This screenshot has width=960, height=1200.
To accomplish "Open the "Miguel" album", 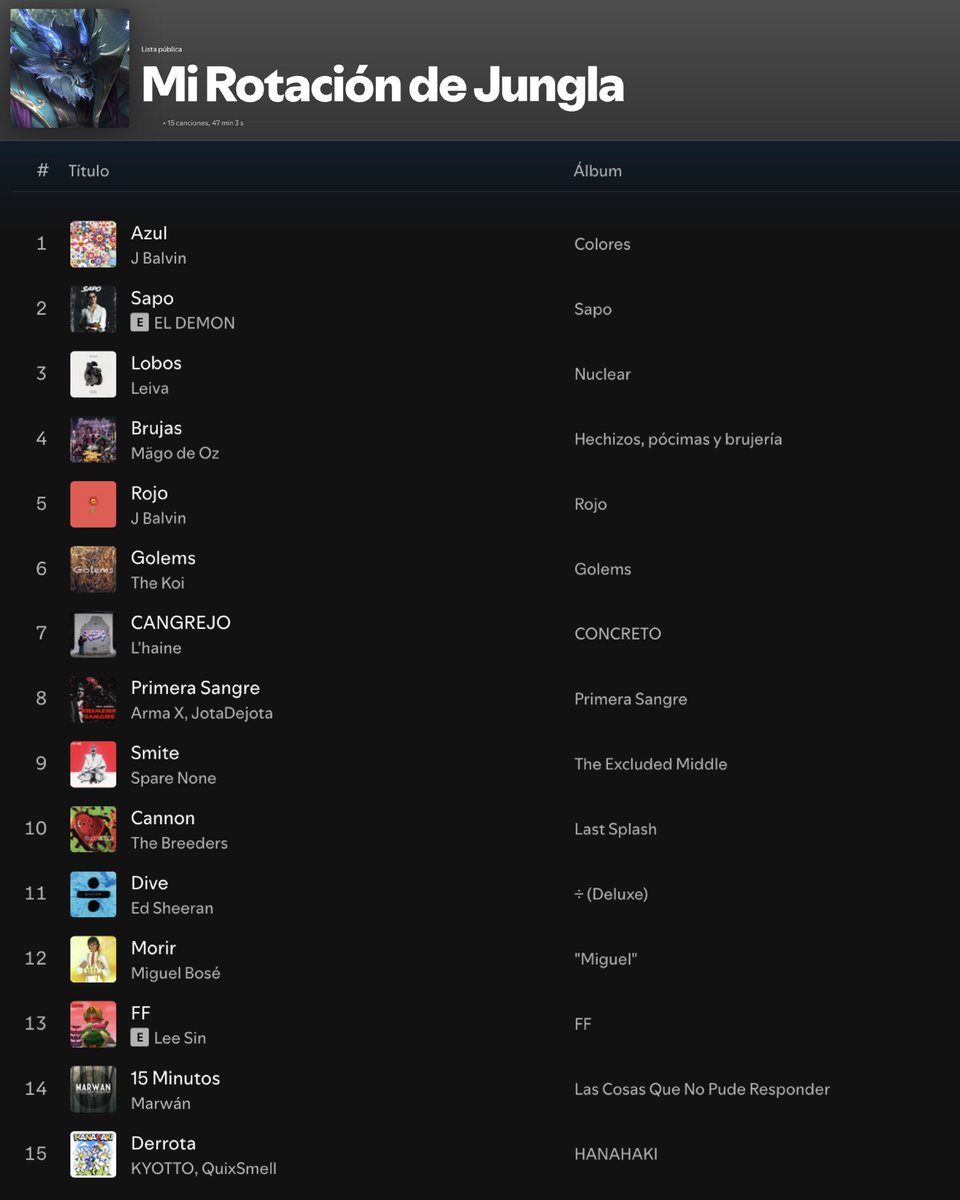I will (606, 959).
